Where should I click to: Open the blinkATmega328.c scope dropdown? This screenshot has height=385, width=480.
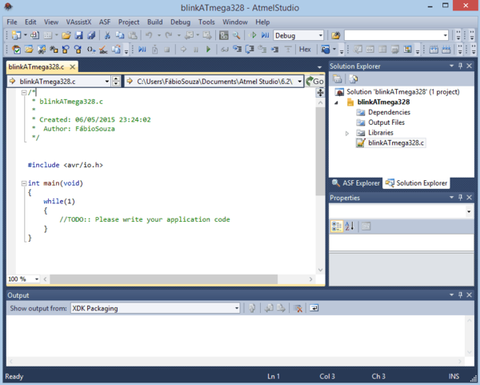pos(107,81)
